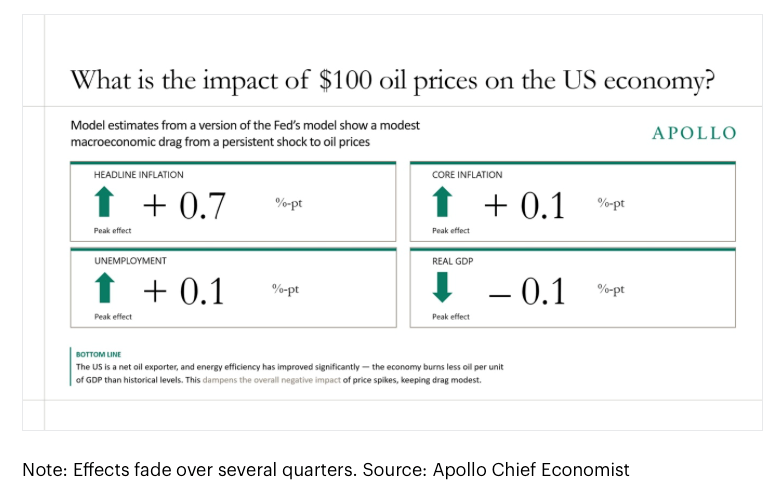Click the BOTTOM LINE heading
Image resolution: width=780 pixels, height=492 pixels.
tap(98, 354)
